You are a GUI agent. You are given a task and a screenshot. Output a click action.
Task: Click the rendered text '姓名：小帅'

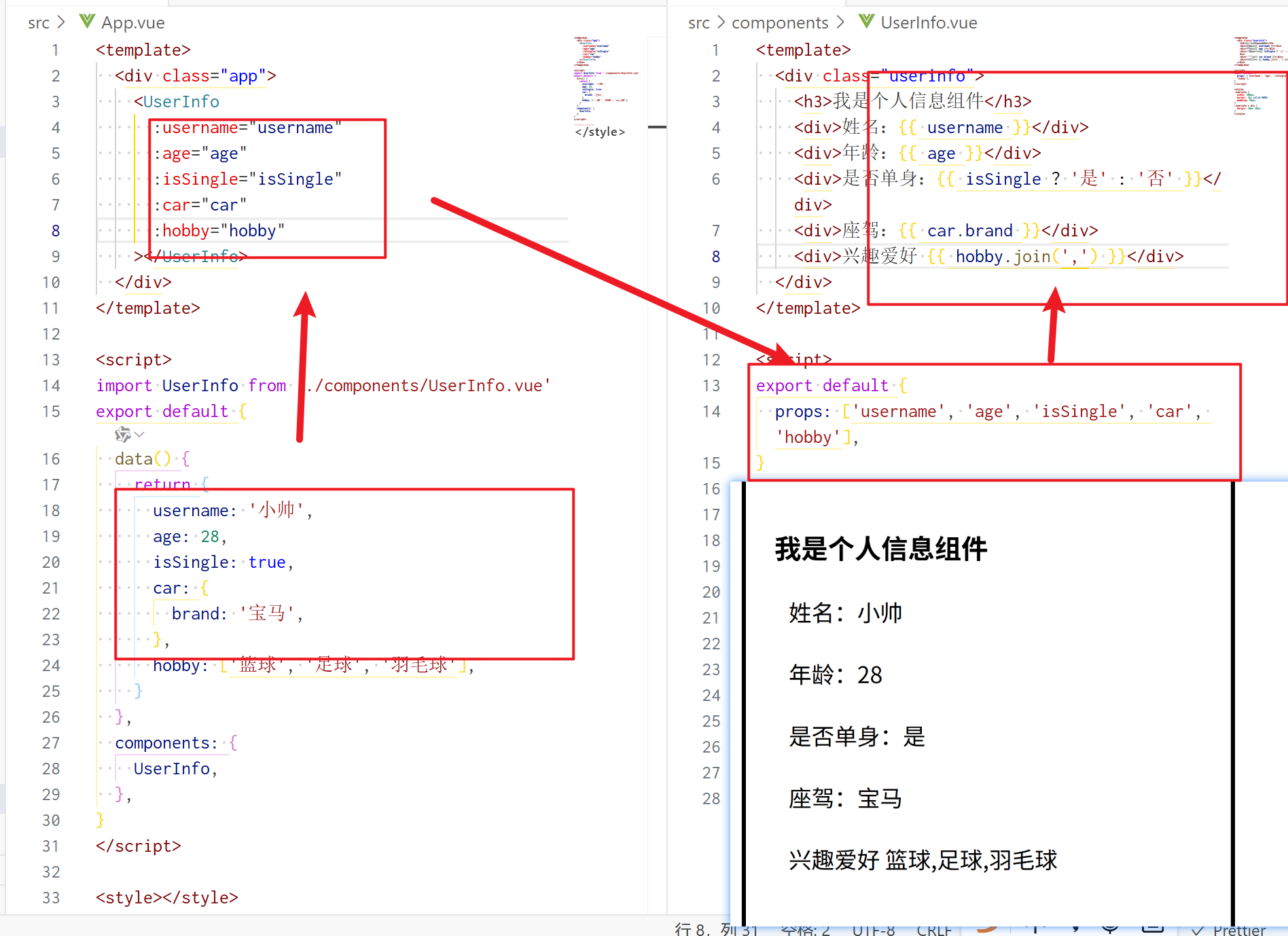[x=846, y=613]
